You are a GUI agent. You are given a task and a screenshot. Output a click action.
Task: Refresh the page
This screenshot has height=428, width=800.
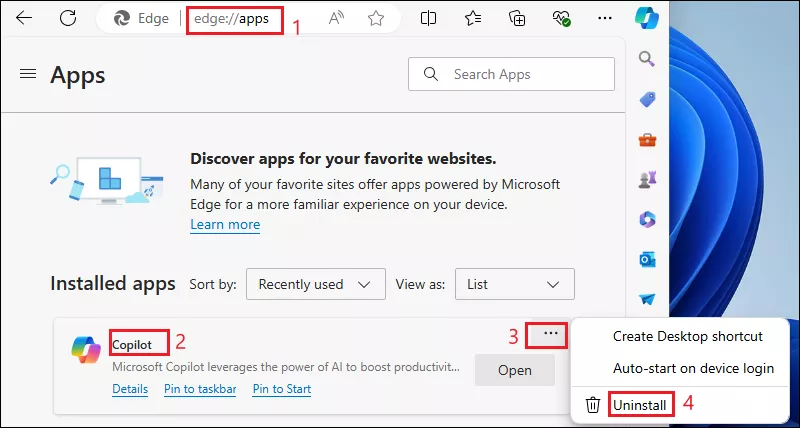68,18
